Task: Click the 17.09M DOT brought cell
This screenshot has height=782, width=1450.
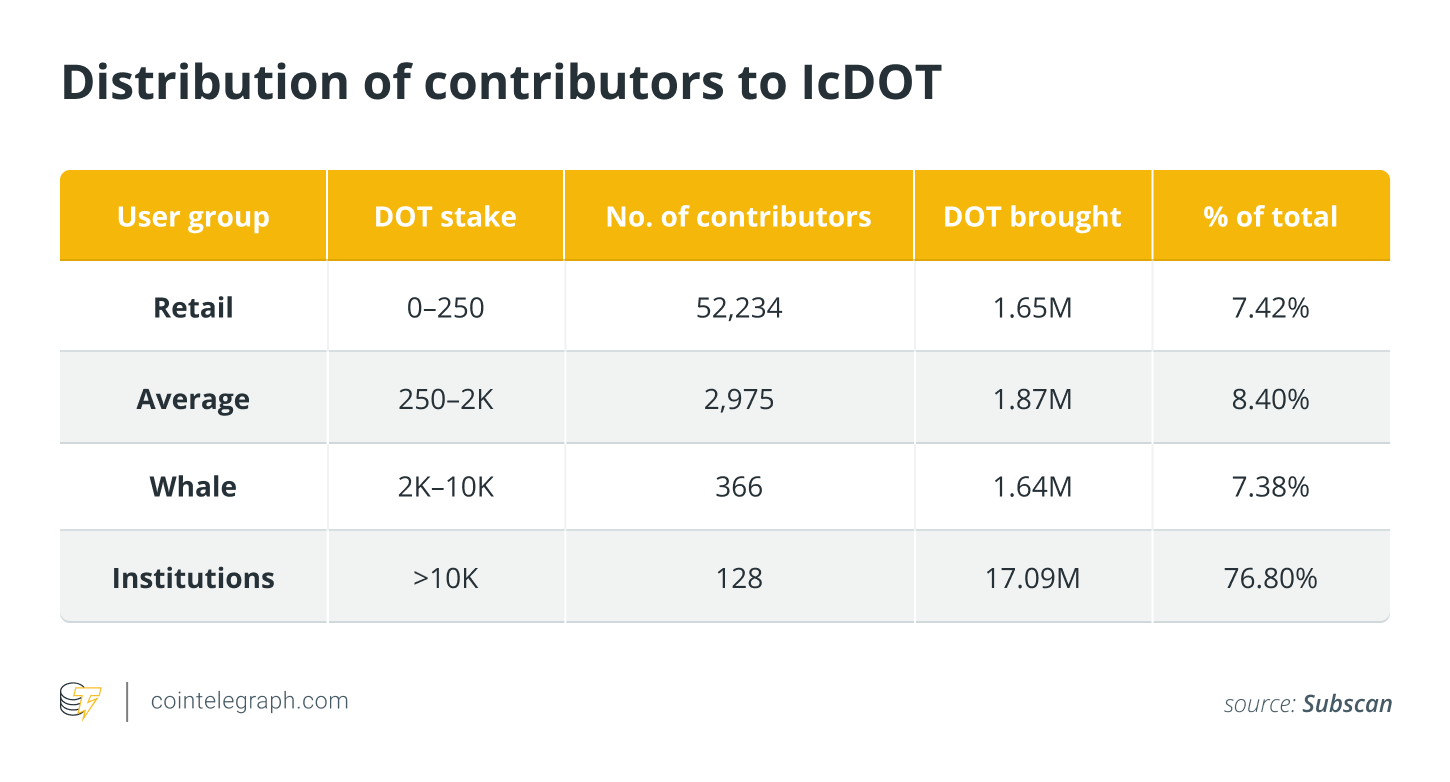Action: coord(1033,578)
